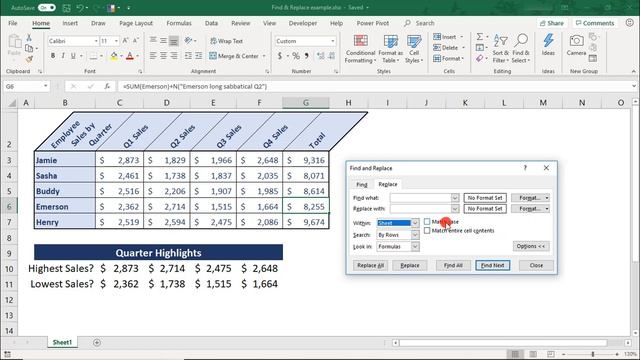The height and width of the screenshot is (360, 640).
Task: Click the Increase Font Size icon
Action: tap(125, 40)
